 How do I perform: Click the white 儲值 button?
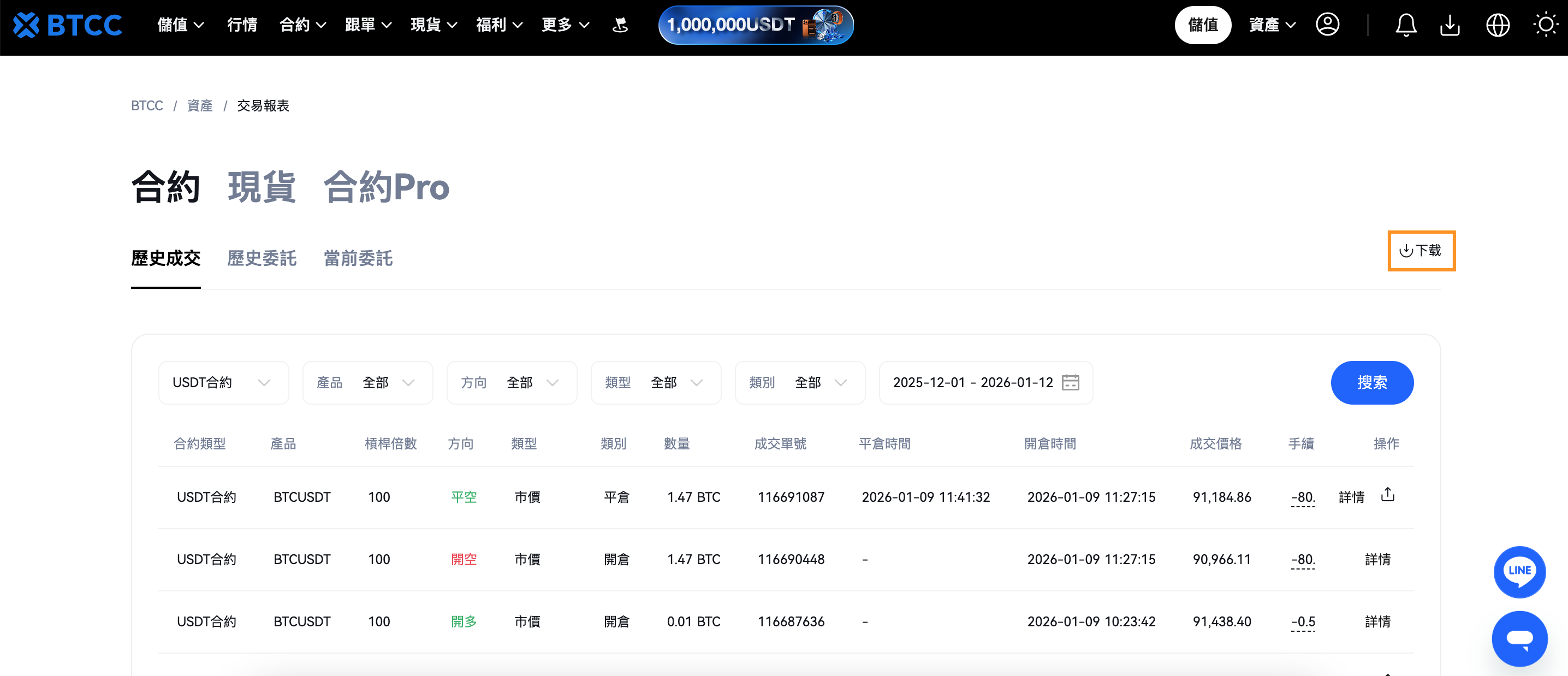[1203, 25]
